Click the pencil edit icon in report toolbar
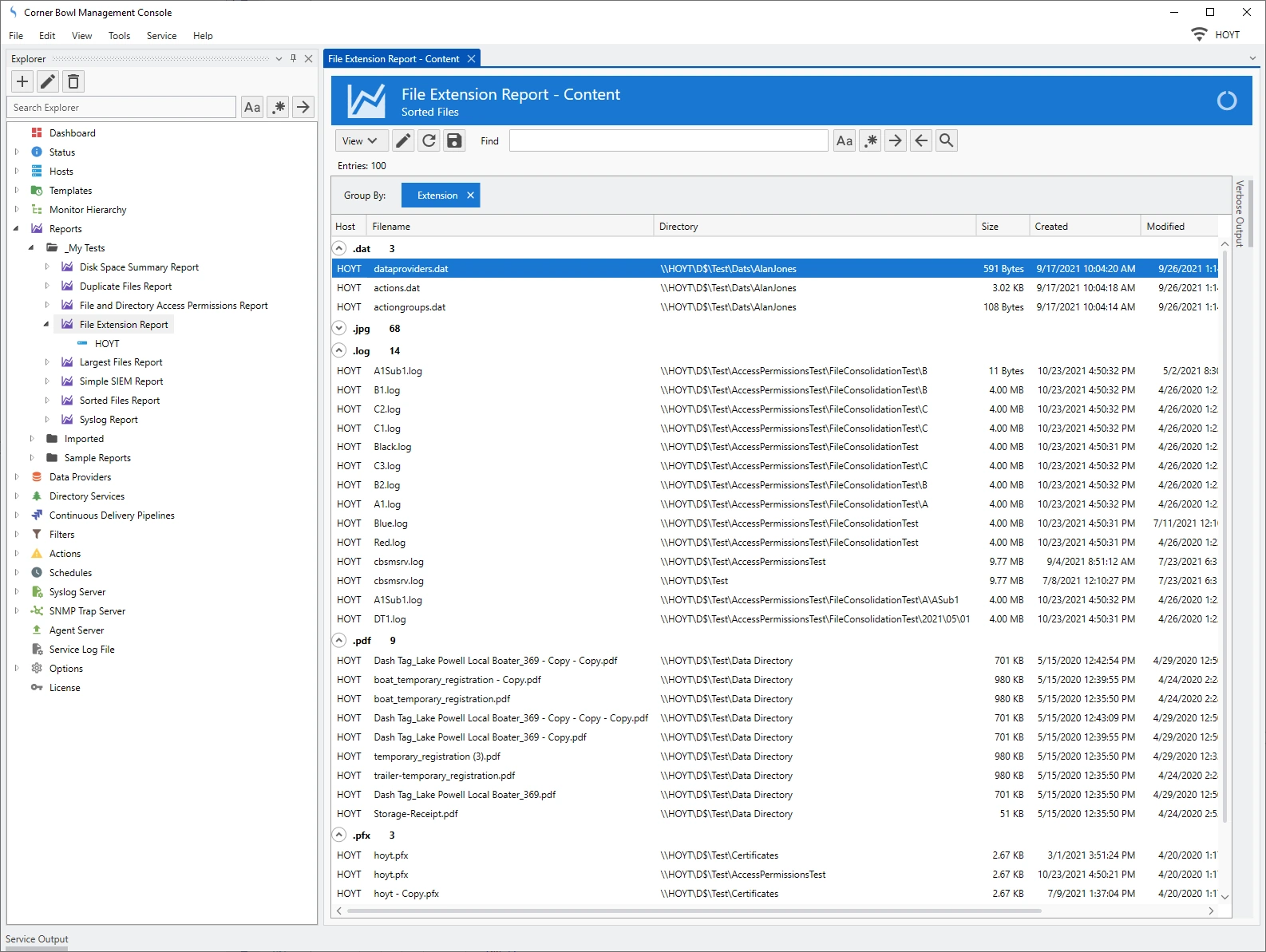 tap(403, 140)
